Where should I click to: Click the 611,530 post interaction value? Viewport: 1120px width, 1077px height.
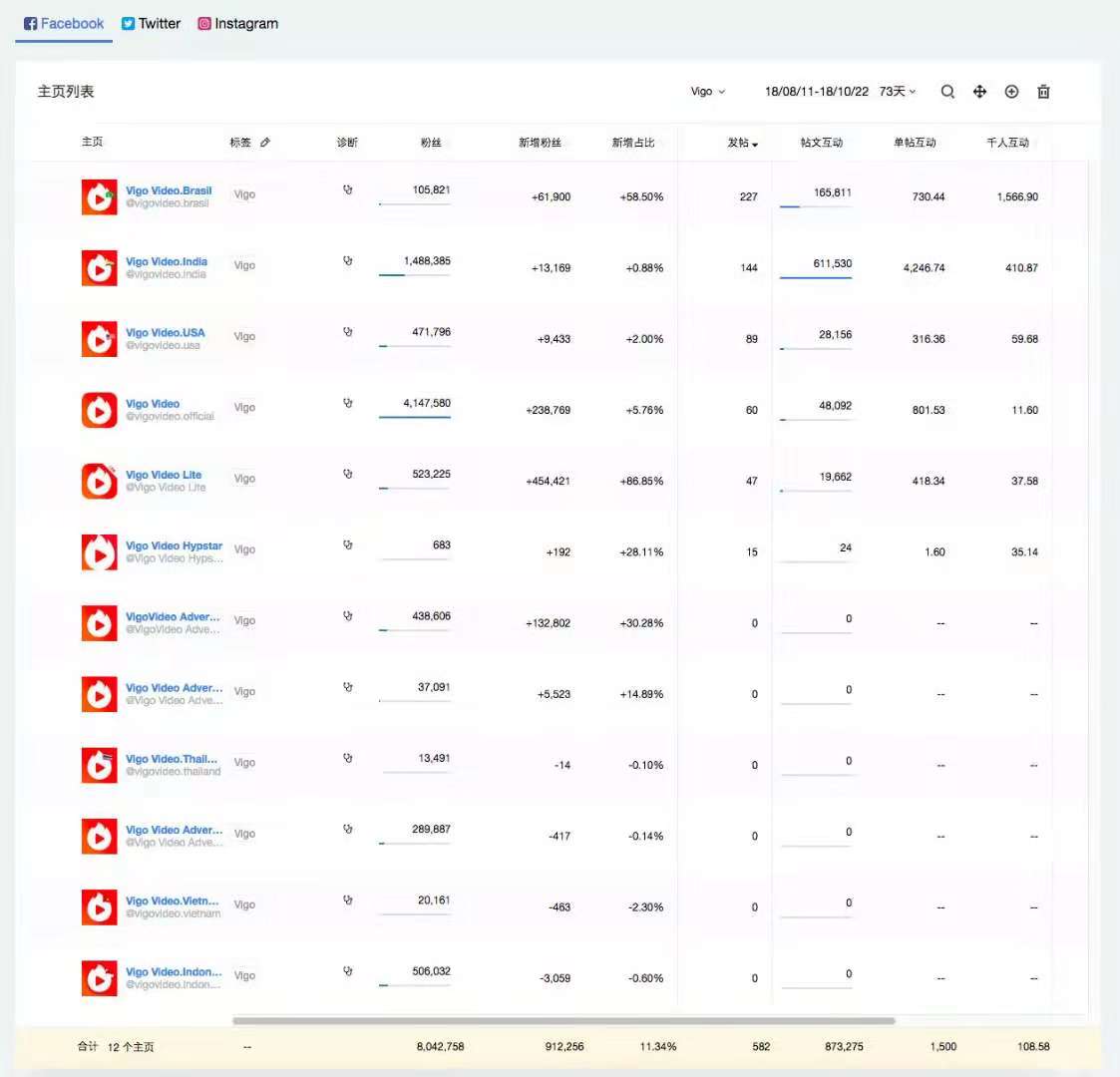[832, 263]
